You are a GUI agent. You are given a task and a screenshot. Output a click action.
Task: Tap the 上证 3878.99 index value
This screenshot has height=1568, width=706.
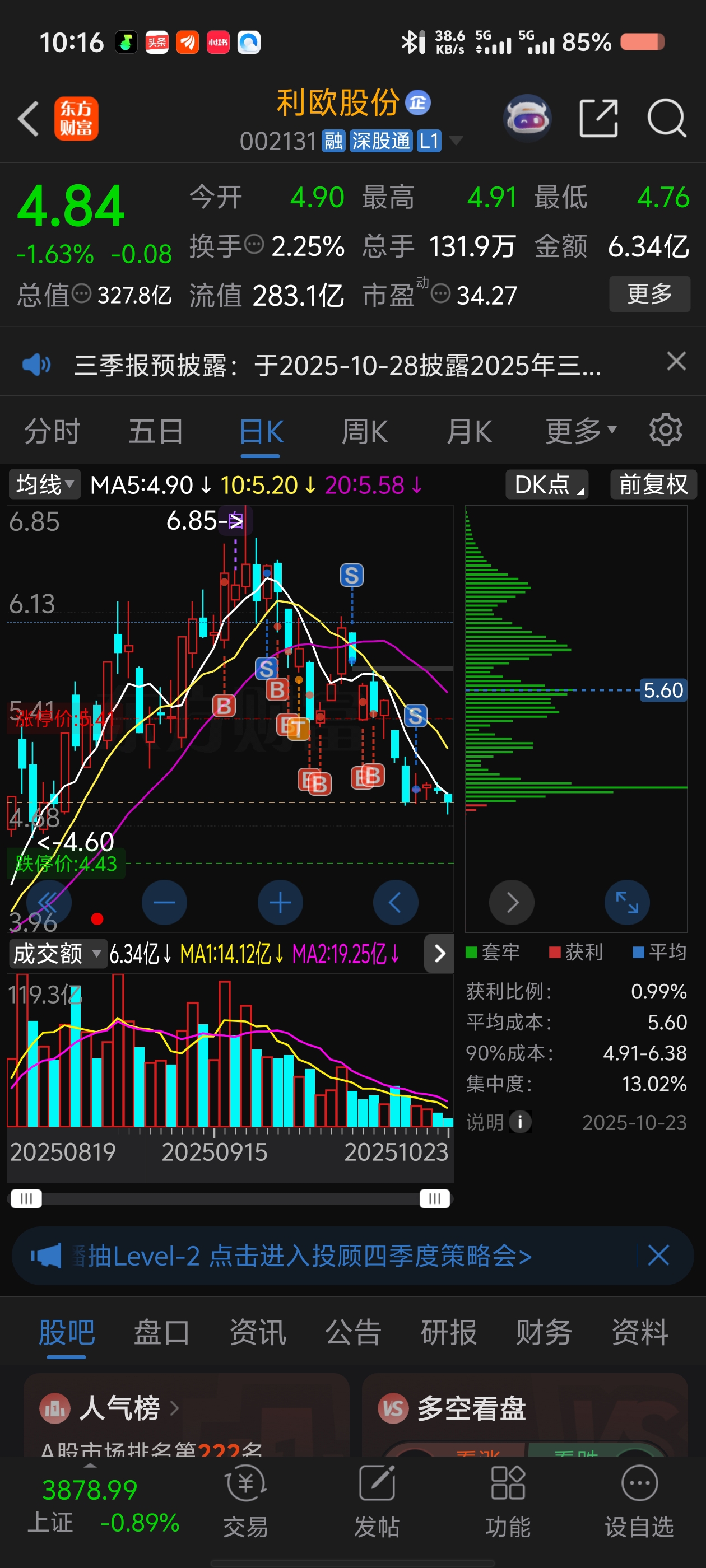90,1490
